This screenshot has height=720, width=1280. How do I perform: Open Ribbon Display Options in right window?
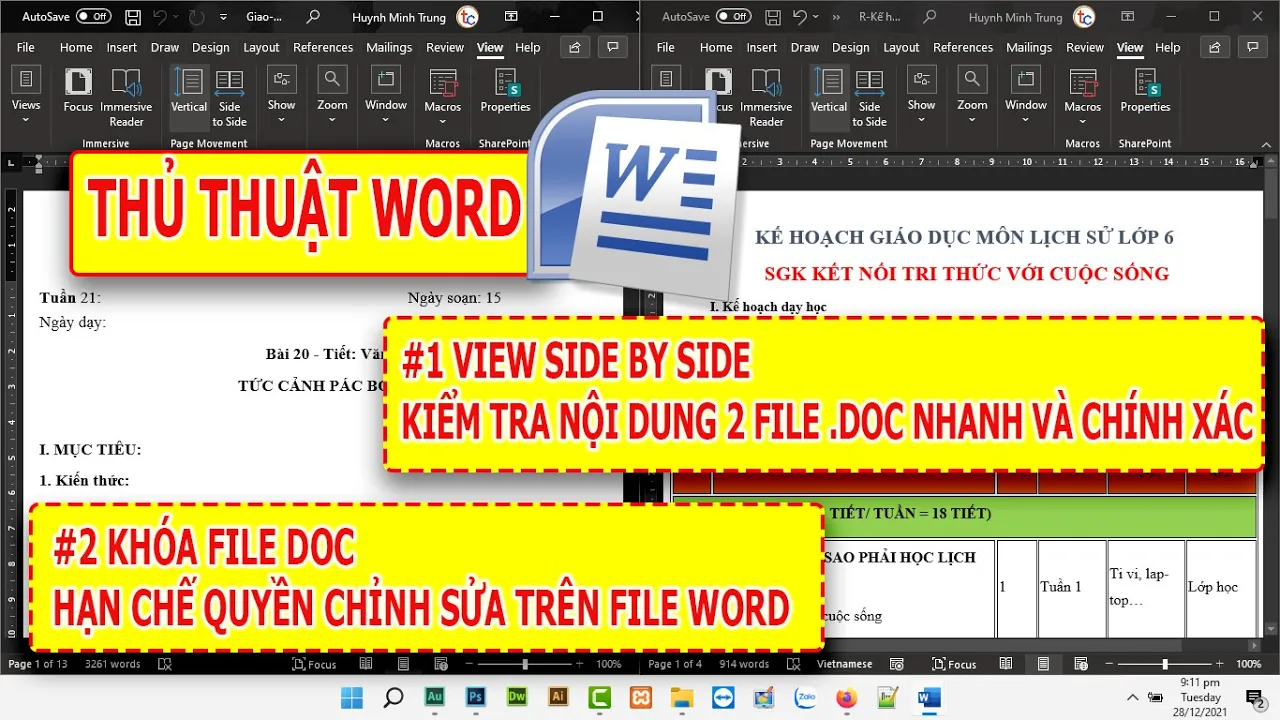point(1126,17)
